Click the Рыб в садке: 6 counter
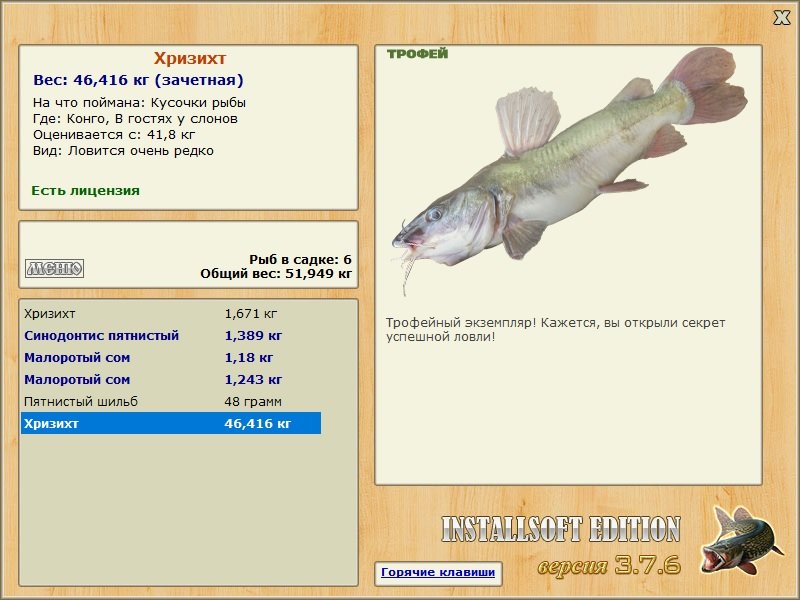 (300, 260)
